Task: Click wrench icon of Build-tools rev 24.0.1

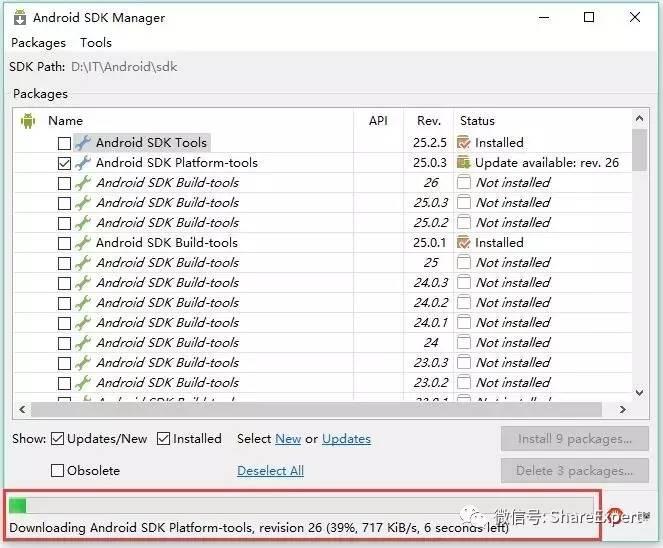Action: point(83,323)
